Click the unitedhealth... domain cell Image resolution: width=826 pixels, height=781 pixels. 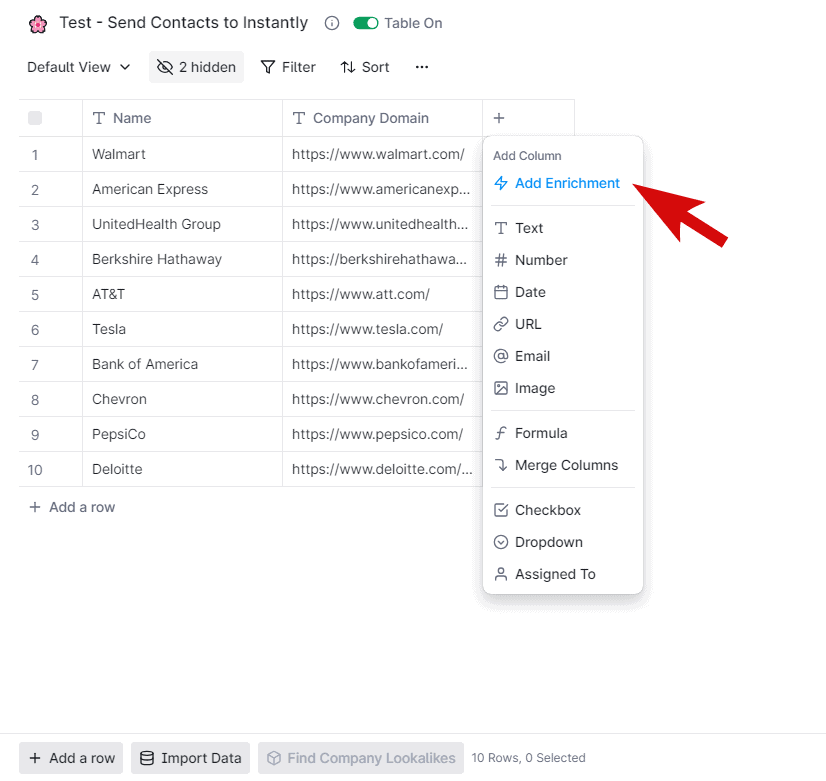(382, 224)
